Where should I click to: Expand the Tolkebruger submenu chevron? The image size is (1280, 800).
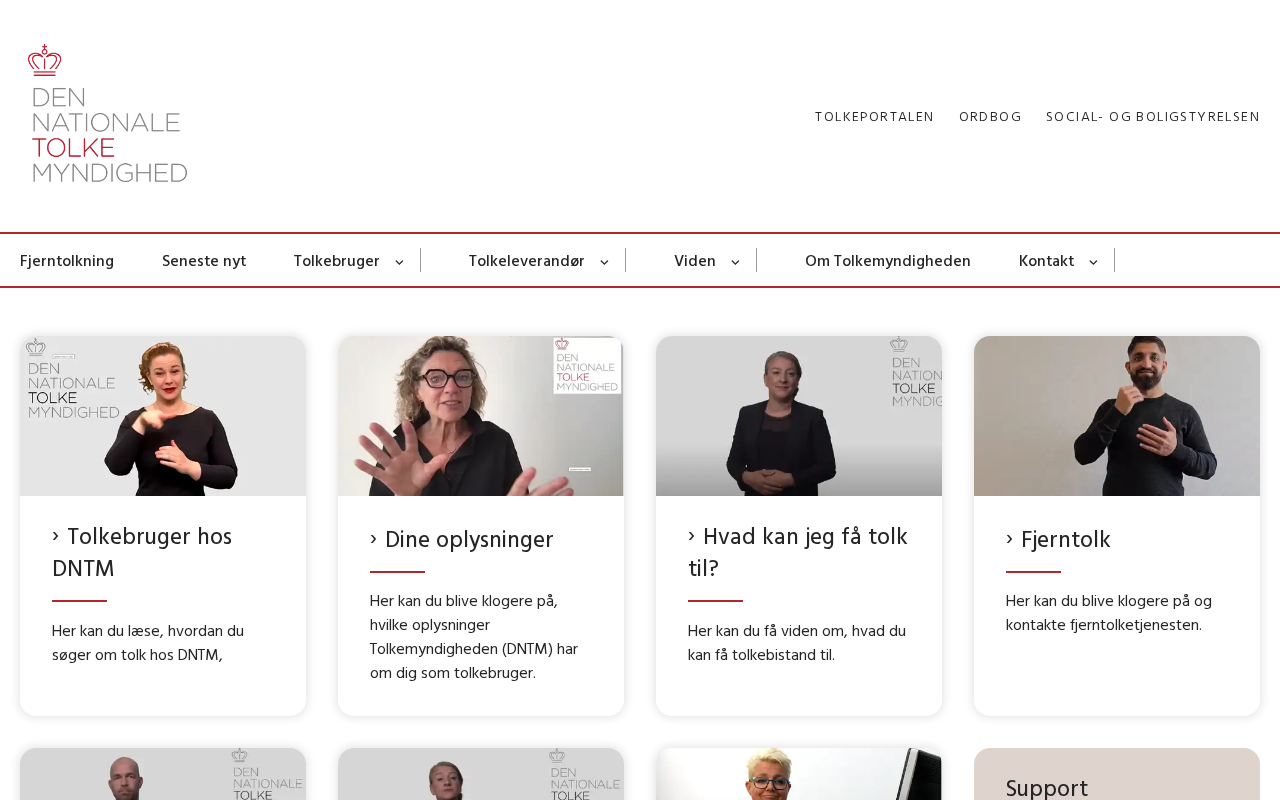click(399, 262)
